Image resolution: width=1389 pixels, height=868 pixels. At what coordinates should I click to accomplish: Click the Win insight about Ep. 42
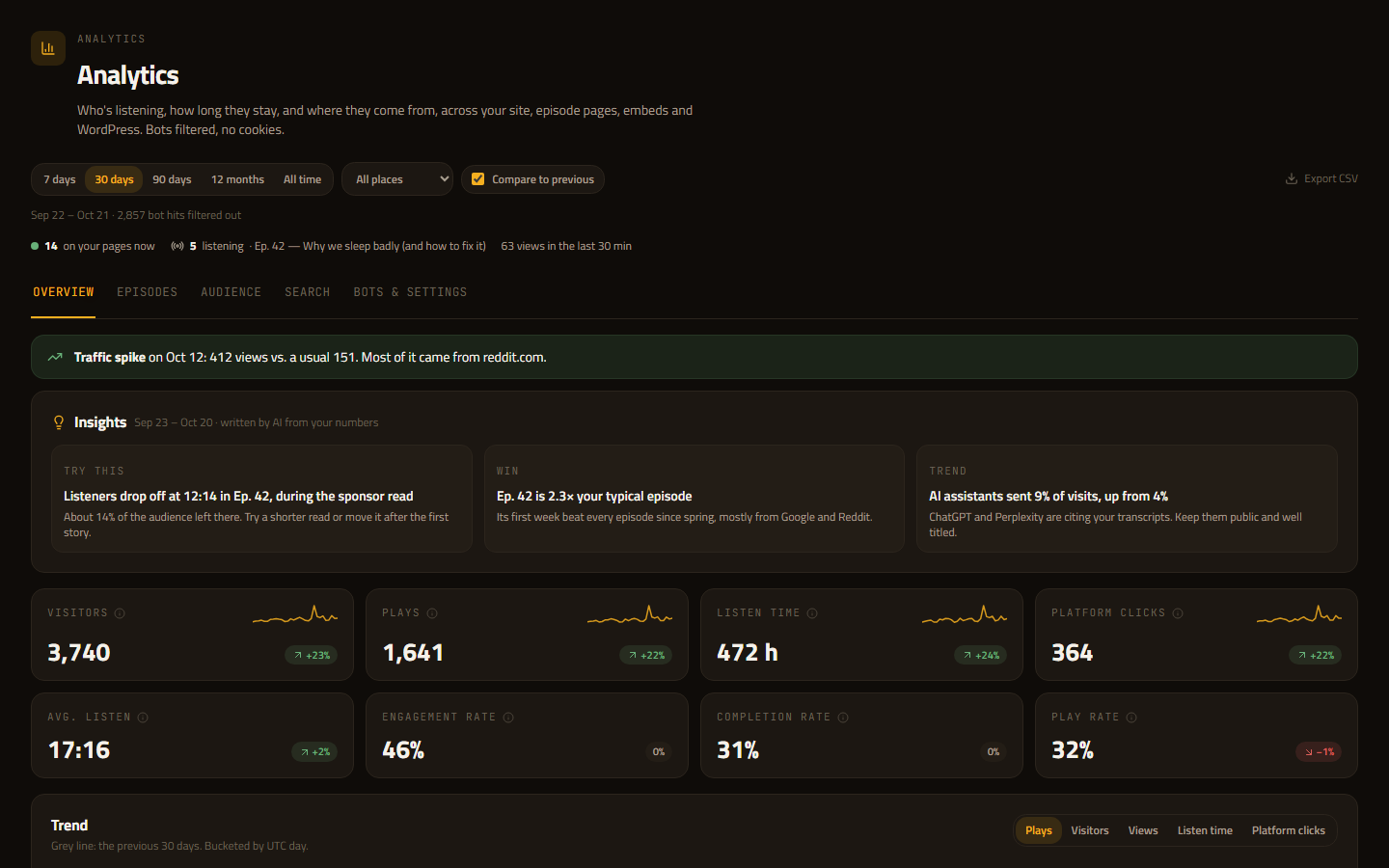coord(694,499)
